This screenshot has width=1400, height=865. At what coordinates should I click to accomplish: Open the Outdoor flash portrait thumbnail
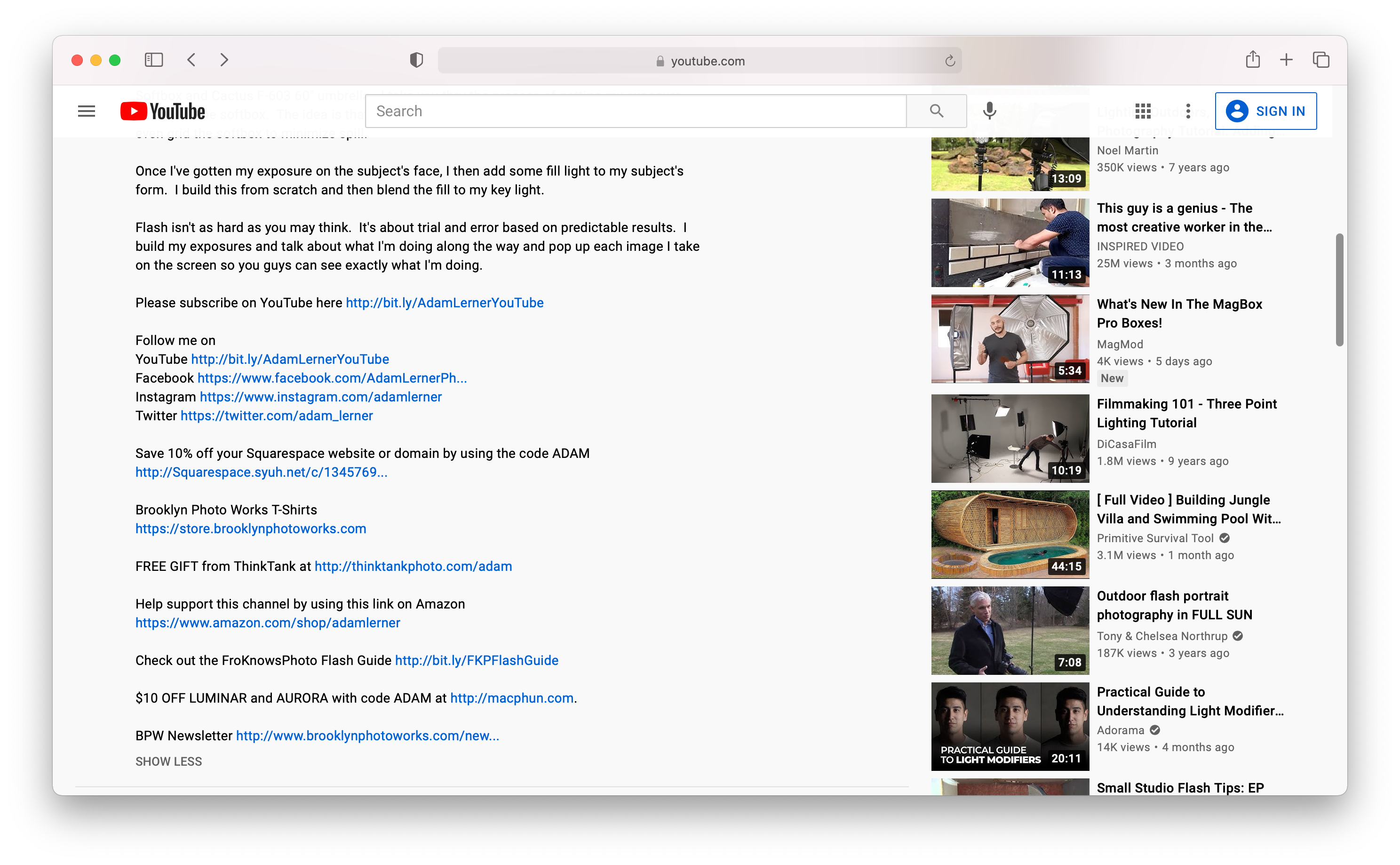tap(1010, 631)
